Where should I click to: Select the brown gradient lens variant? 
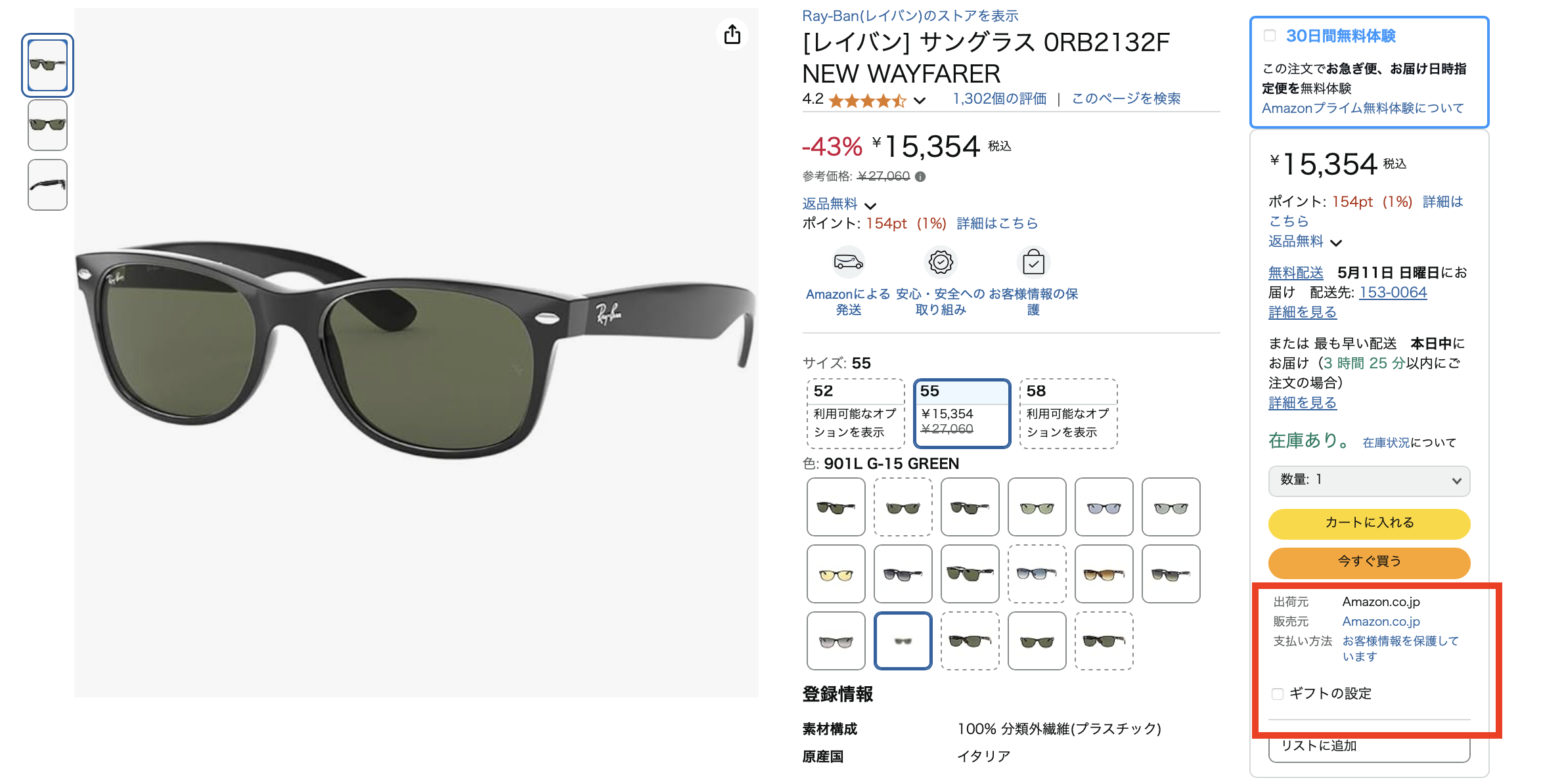click(1104, 574)
